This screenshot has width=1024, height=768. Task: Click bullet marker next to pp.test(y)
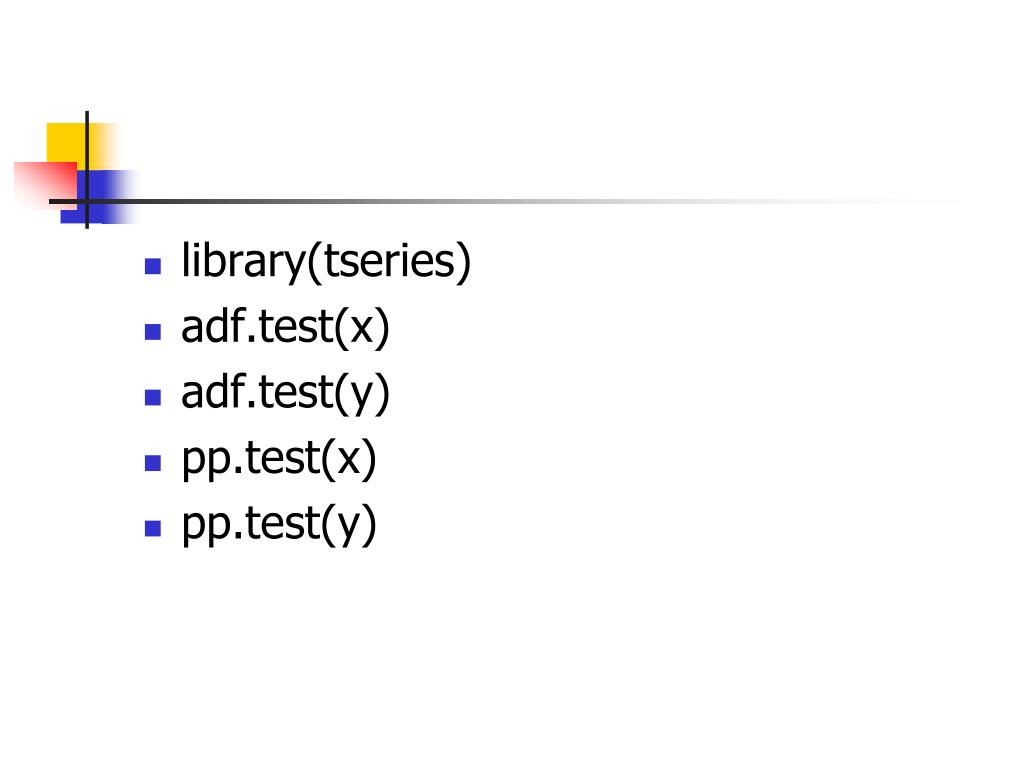tap(153, 528)
